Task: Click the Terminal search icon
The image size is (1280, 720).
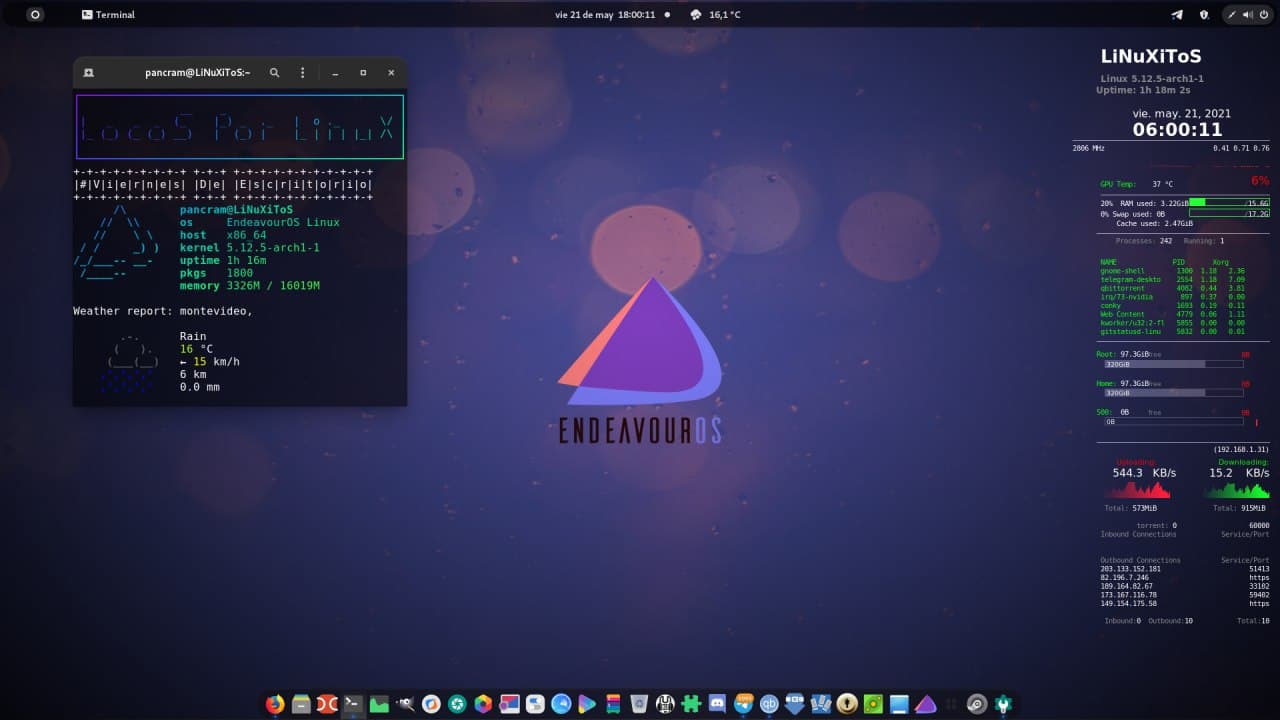Action: (x=274, y=73)
